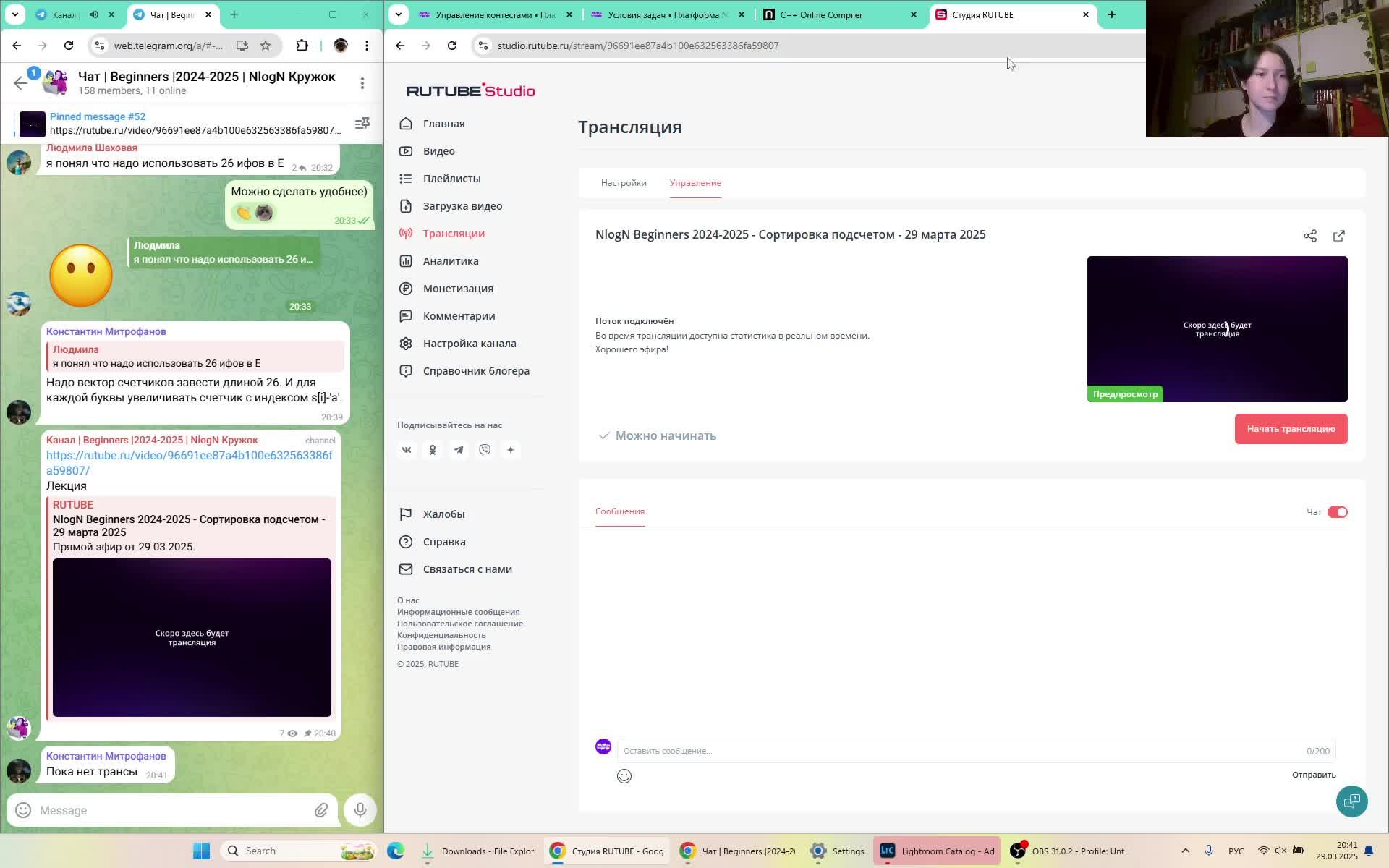Open the support chat bubble icon
This screenshot has width=1389, height=868.
click(x=1351, y=801)
